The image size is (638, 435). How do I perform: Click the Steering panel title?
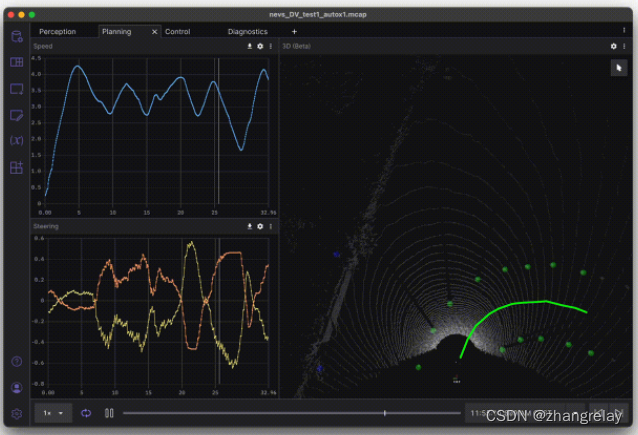pyautogui.click(x=46, y=226)
